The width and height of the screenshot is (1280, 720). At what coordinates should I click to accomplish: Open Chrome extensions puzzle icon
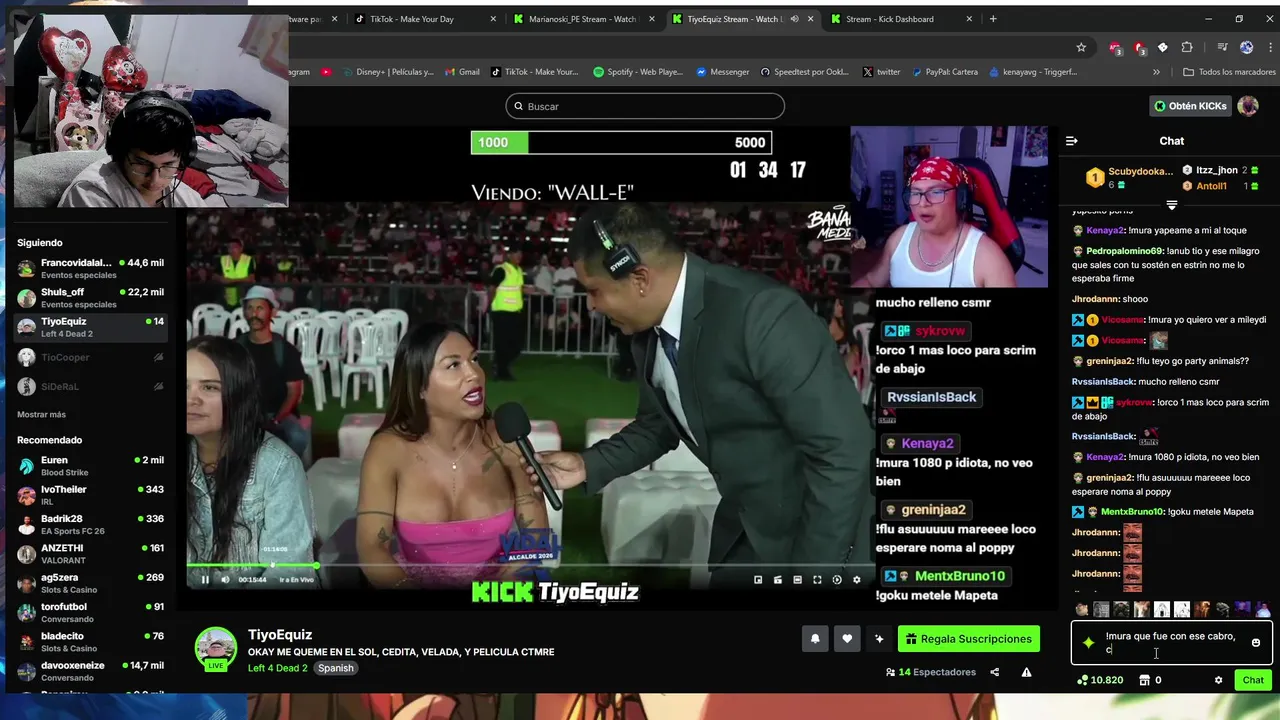coord(1187,47)
